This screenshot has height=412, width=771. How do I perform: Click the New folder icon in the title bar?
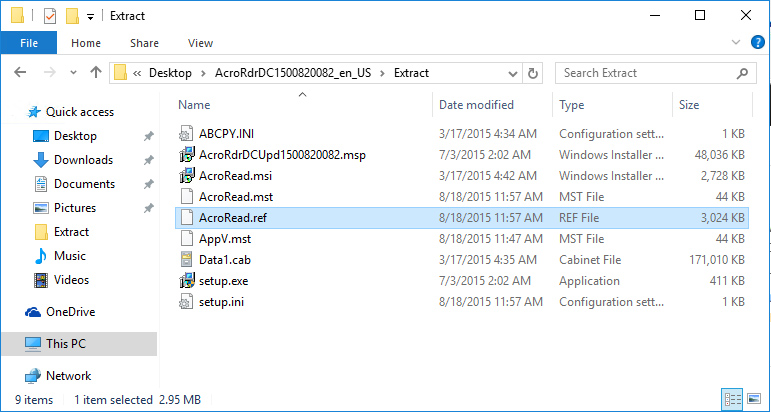pyautogui.click(x=72, y=16)
